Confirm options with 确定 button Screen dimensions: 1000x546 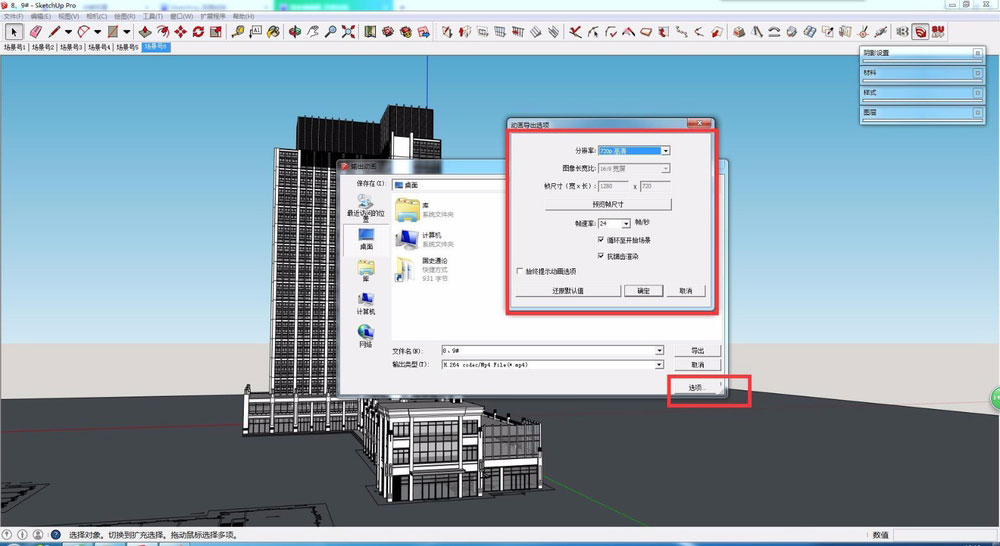pos(643,290)
